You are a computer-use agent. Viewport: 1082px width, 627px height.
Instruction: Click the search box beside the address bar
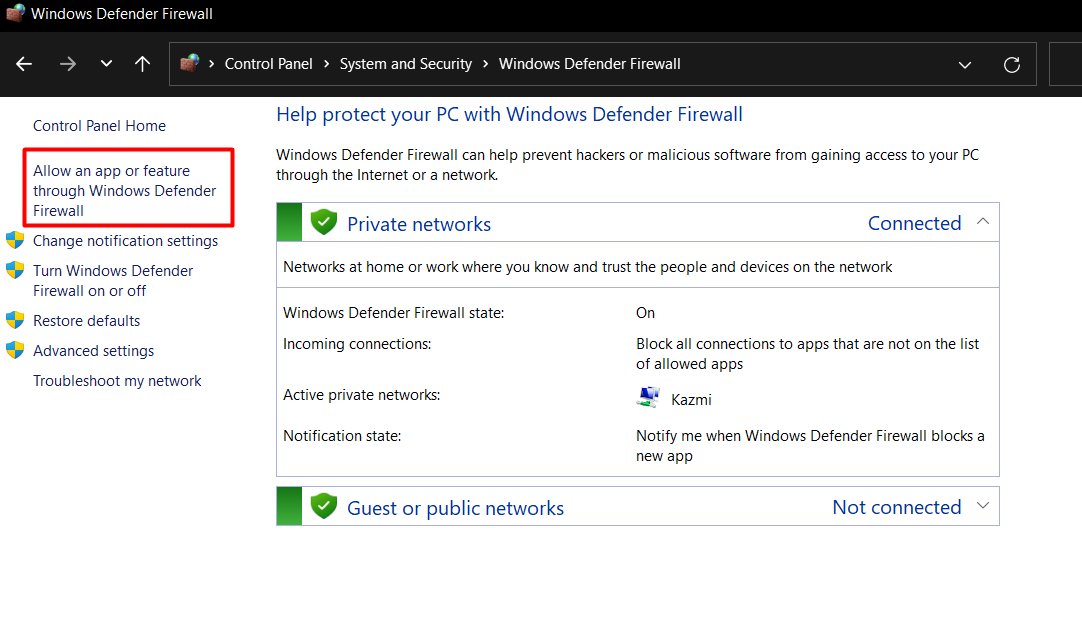coord(1065,64)
